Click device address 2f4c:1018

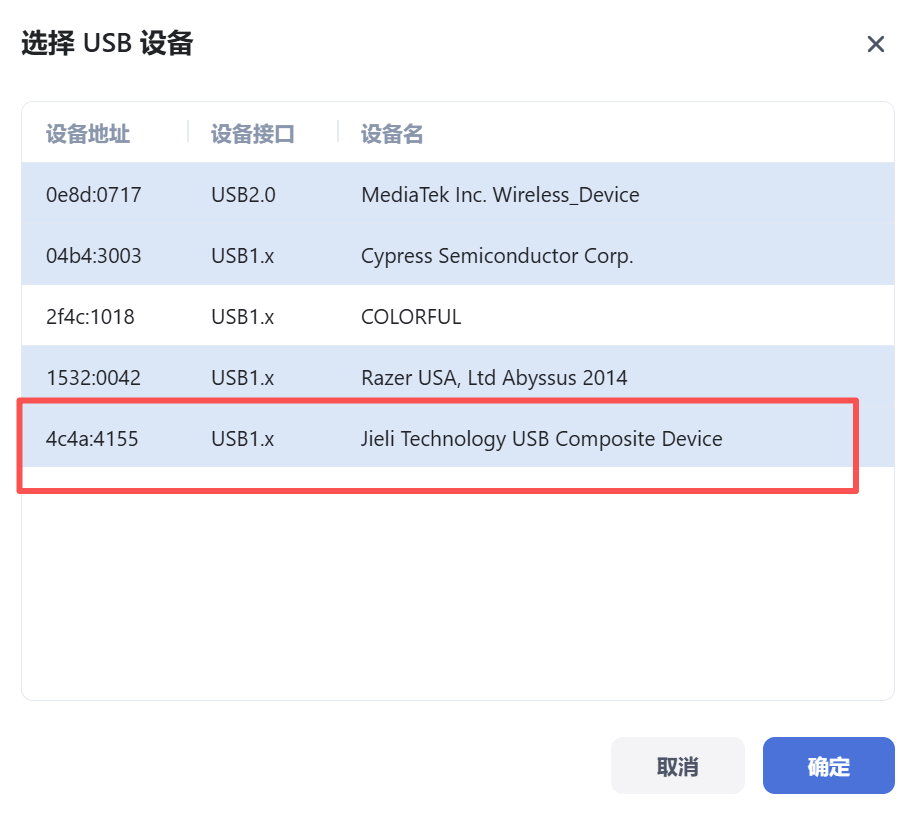click(90, 317)
